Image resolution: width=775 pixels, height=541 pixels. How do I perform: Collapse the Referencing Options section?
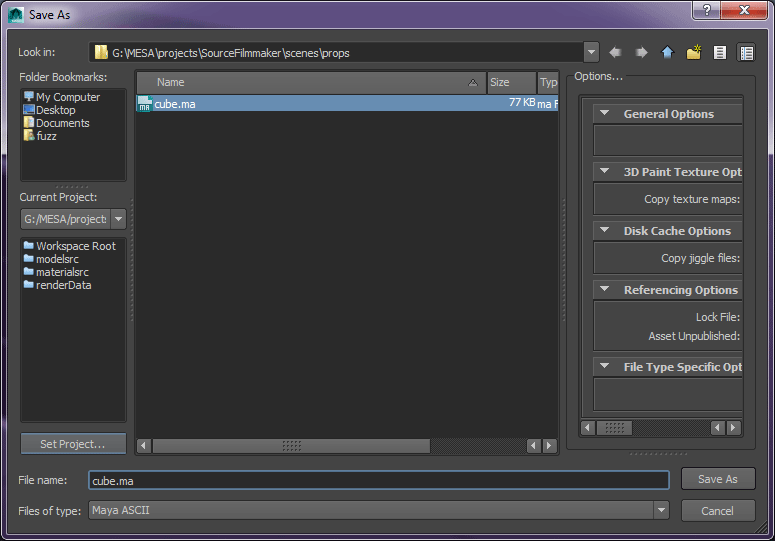point(605,290)
